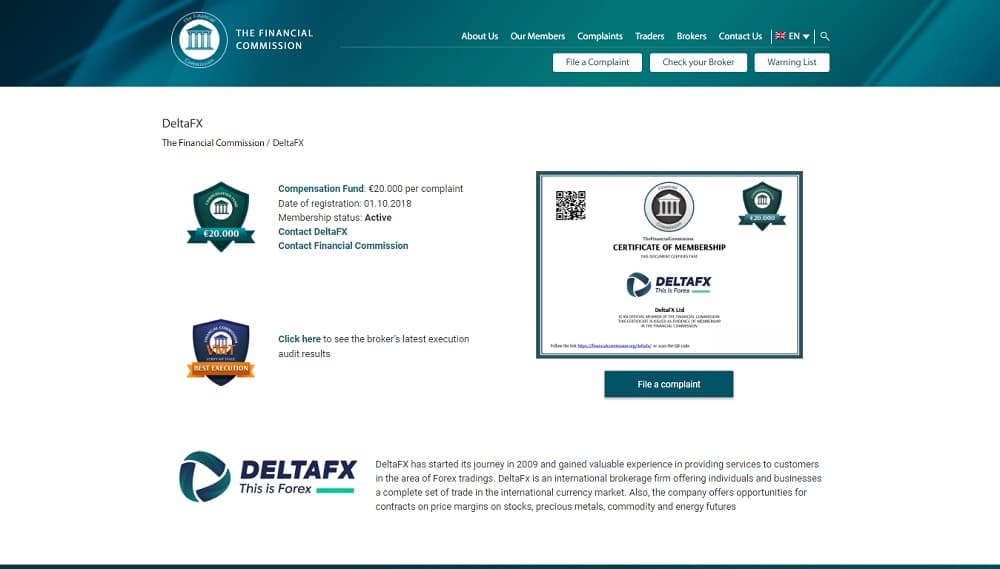The height and width of the screenshot is (569, 1000).
Task: Open the search magnifier icon
Action: tap(825, 36)
